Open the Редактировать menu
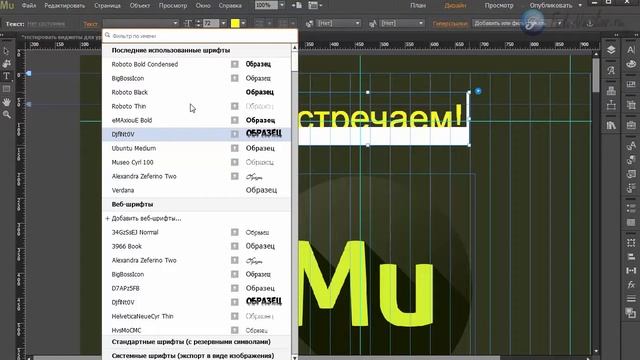The height and width of the screenshot is (360, 640). [x=64, y=6]
